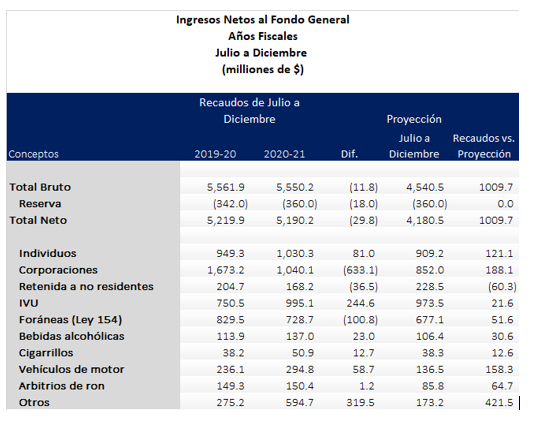Click the Arbitrios de ron label
Viewport: 534px width, 429px height.
62,386
